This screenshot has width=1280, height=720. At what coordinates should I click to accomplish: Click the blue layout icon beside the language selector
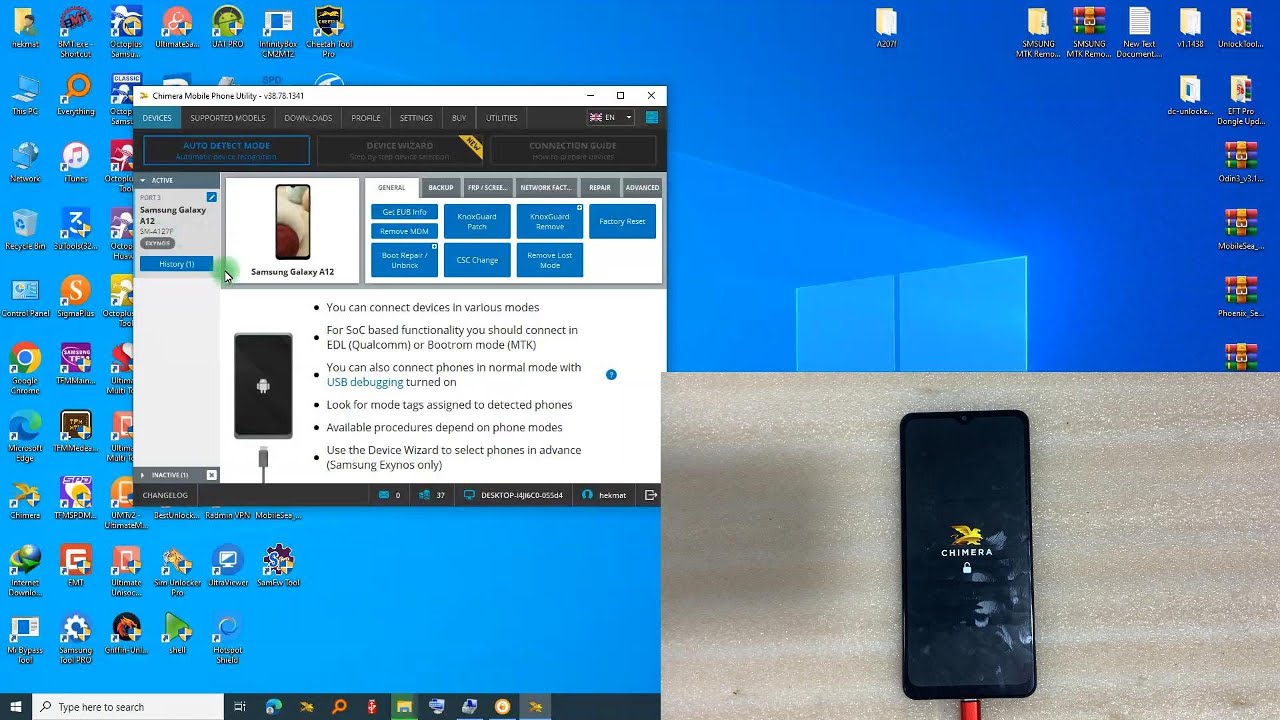[x=652, y=118]
